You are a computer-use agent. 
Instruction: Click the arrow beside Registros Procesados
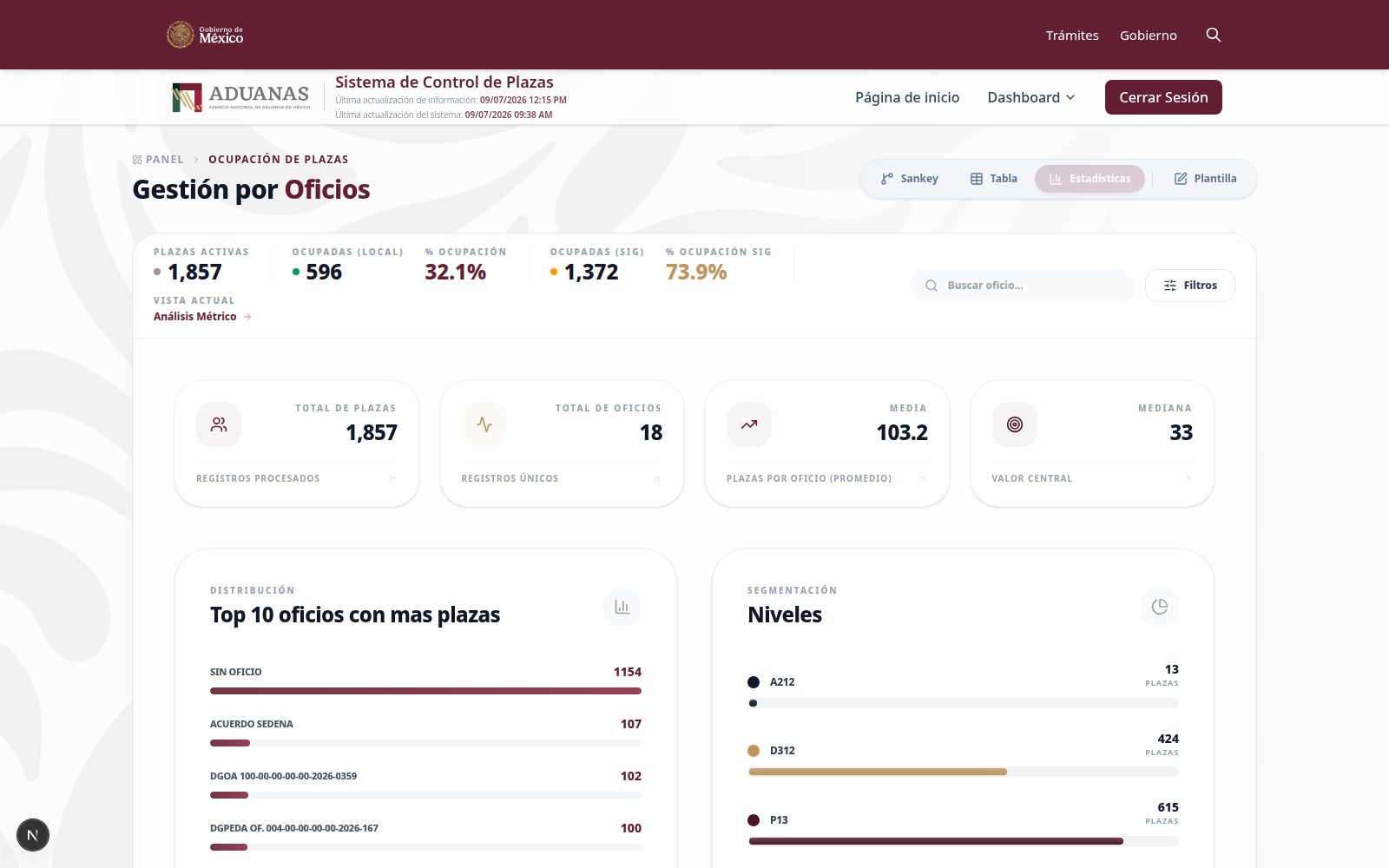[392, 479]
